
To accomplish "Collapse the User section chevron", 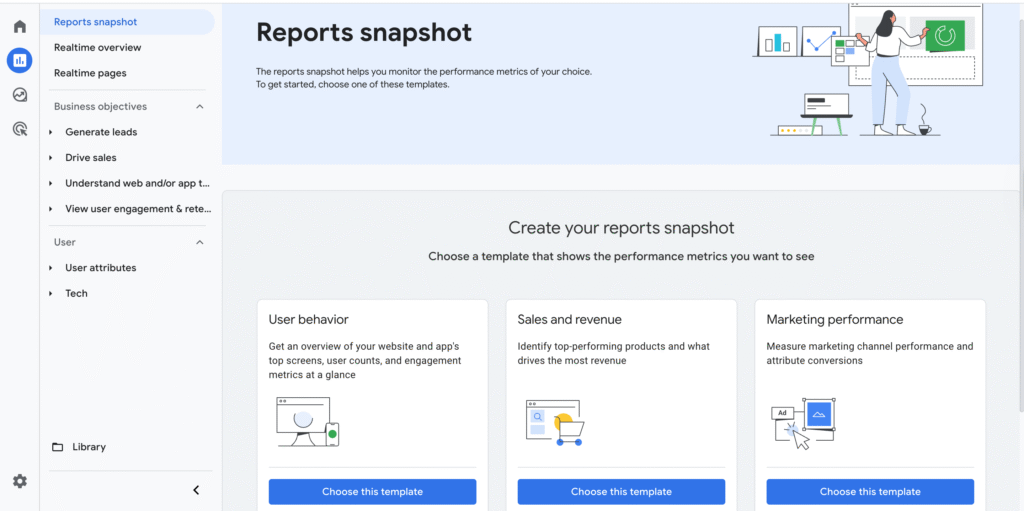I will (x=200, y=242).
